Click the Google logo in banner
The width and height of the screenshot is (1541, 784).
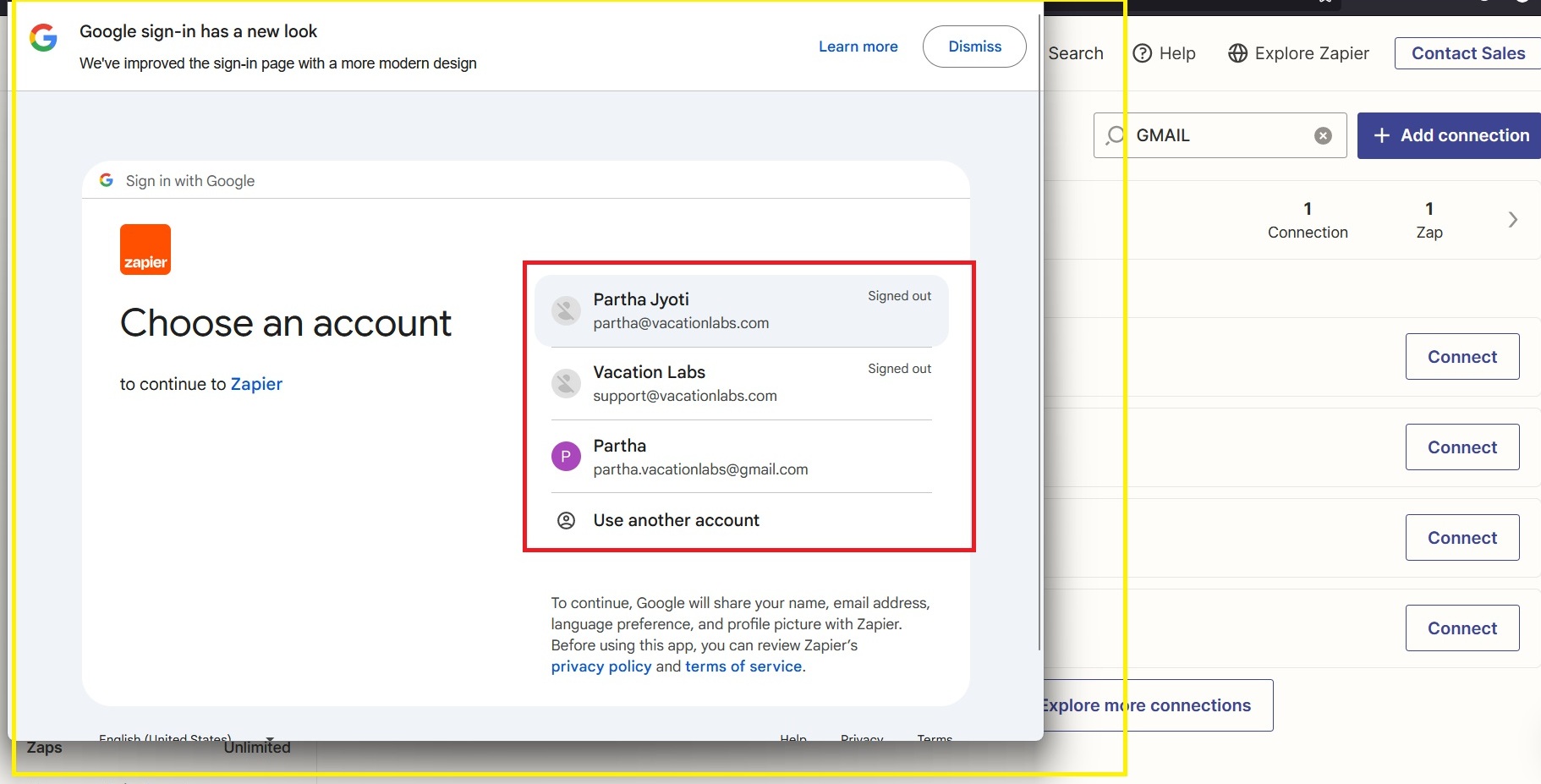click(43, 38)
